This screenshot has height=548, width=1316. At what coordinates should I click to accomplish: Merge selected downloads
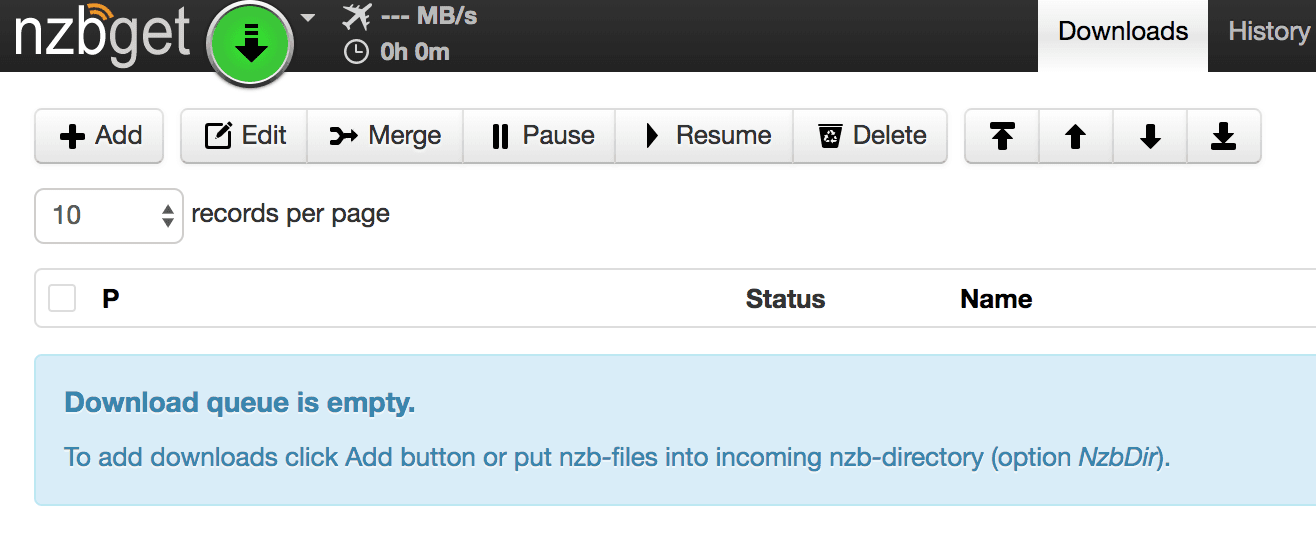click(x=385, y=136)
